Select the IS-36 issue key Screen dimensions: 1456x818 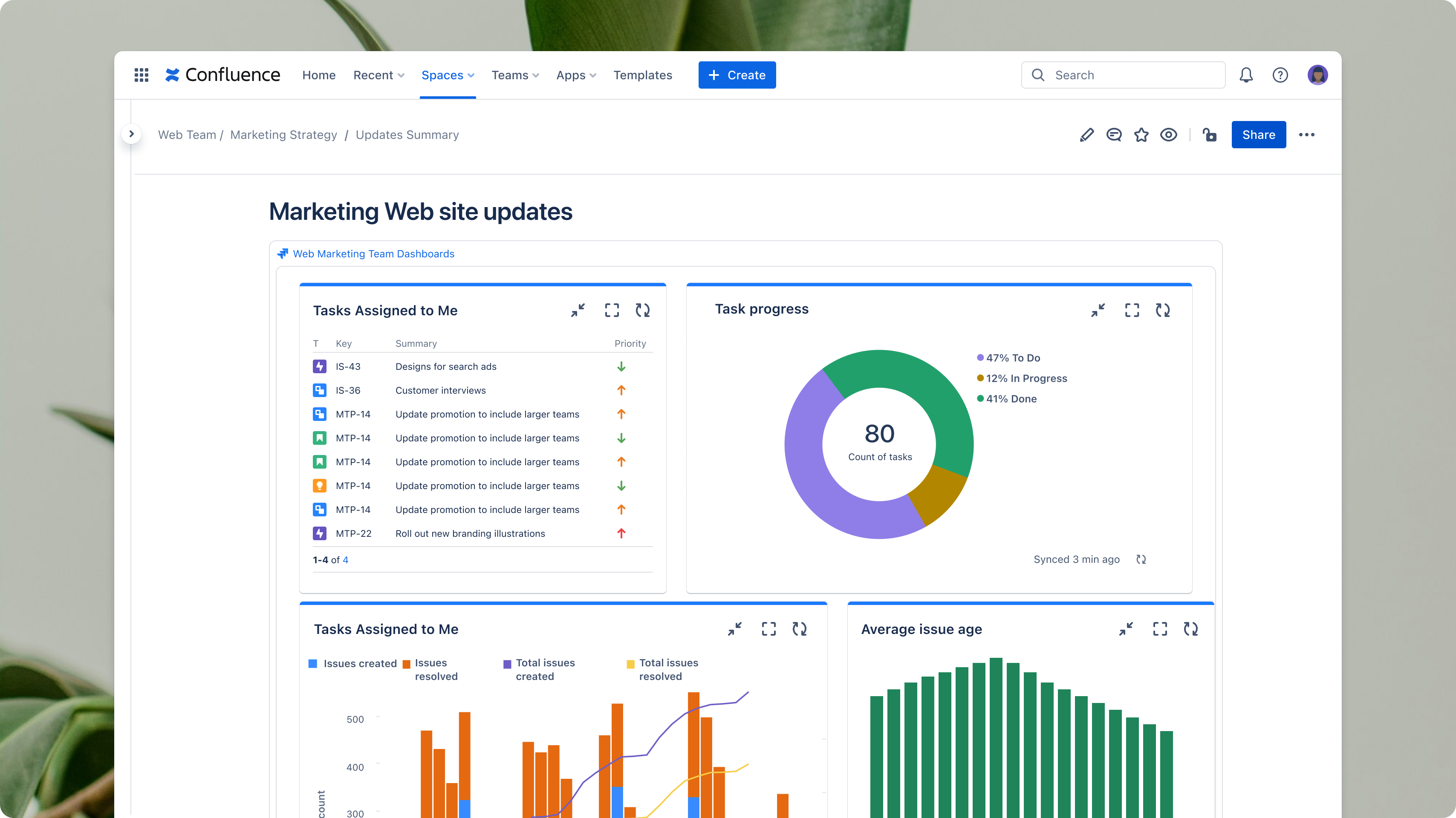(x=348, y=390)
